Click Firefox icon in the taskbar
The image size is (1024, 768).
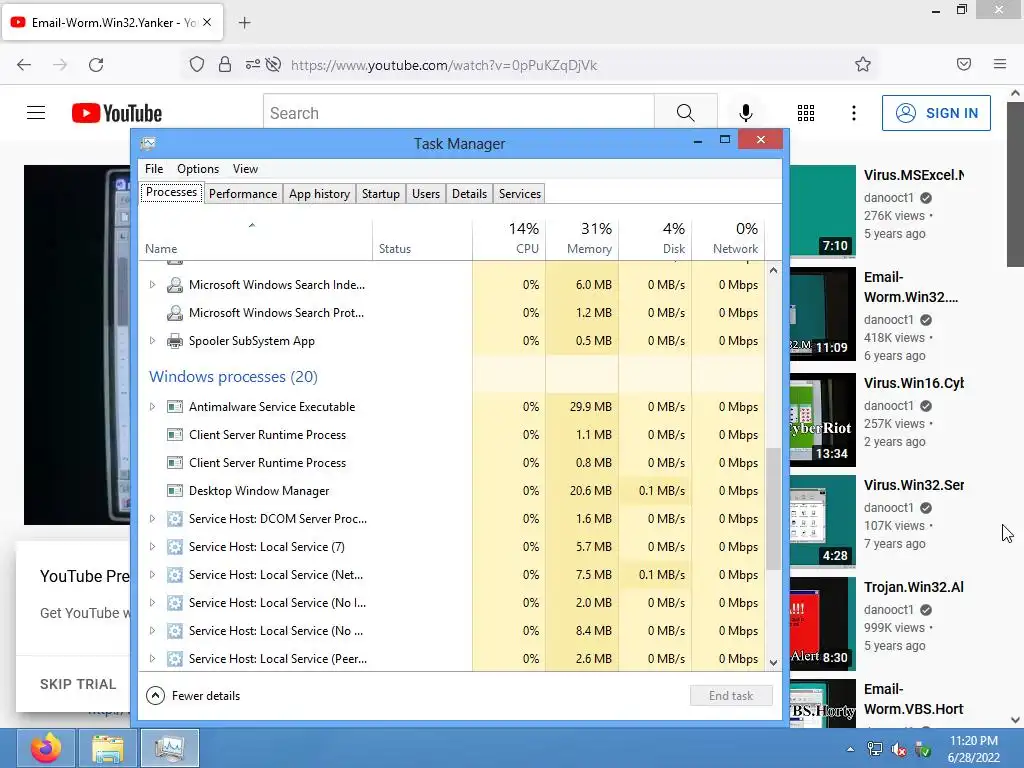point(46,748)
